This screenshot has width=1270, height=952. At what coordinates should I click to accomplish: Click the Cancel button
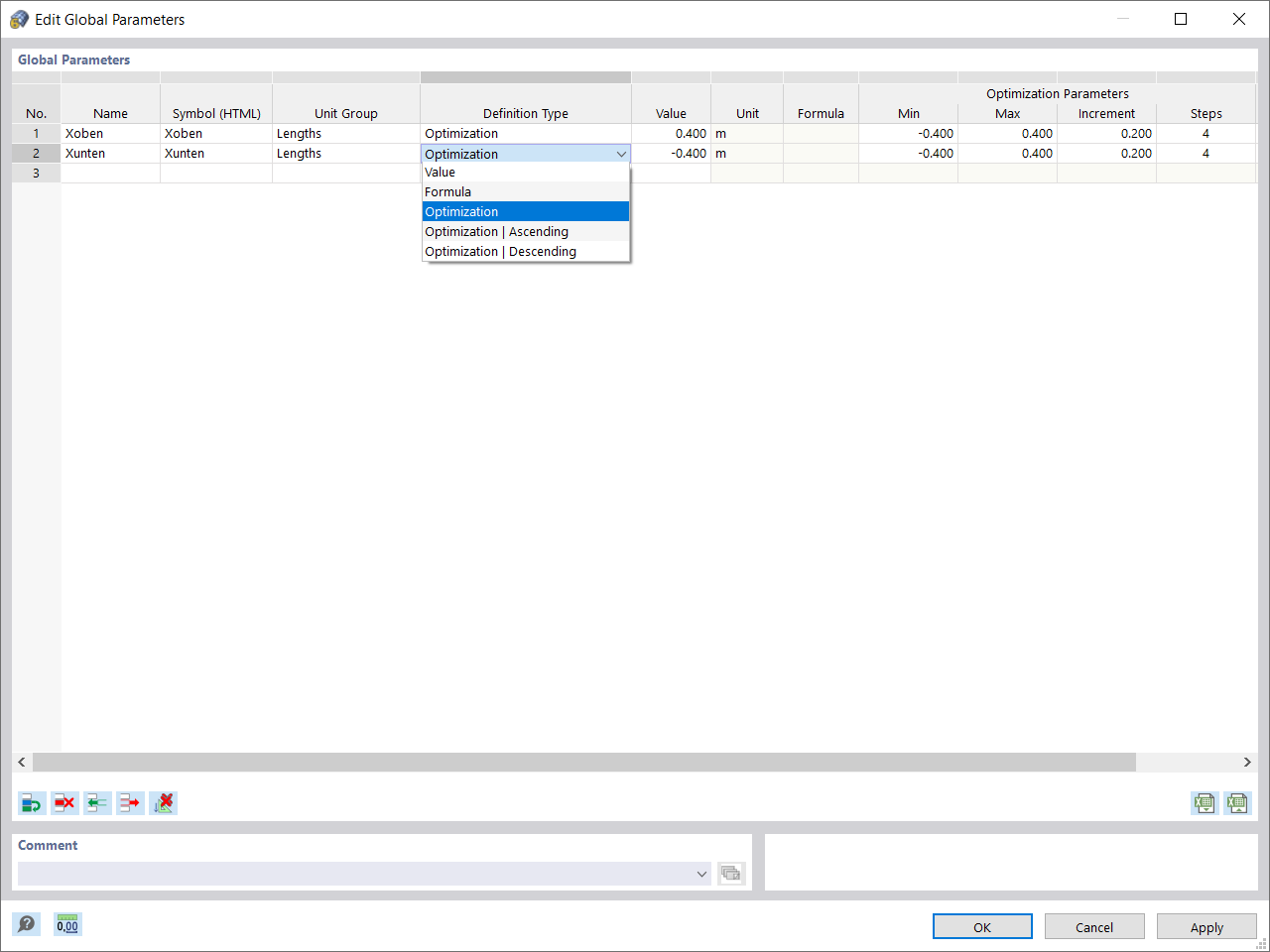click(x=1094, y=927)
